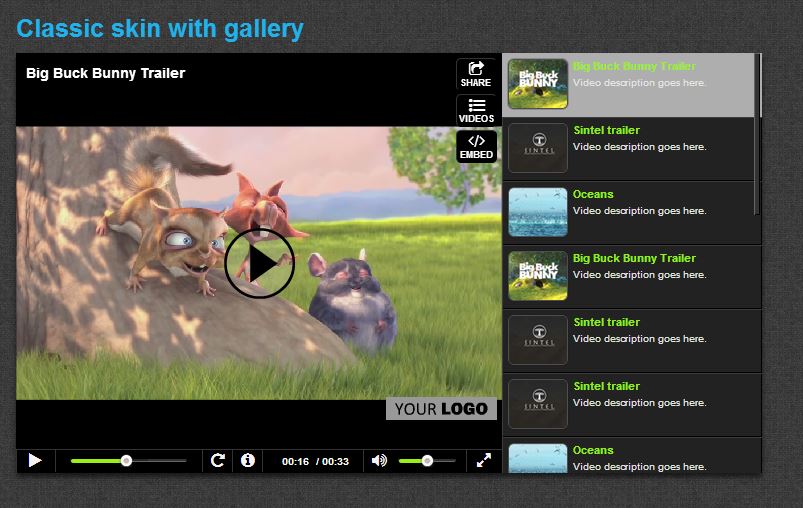Click the first Sintel trailer thumbnail
The image size is (803, 508).
(538, 148)
